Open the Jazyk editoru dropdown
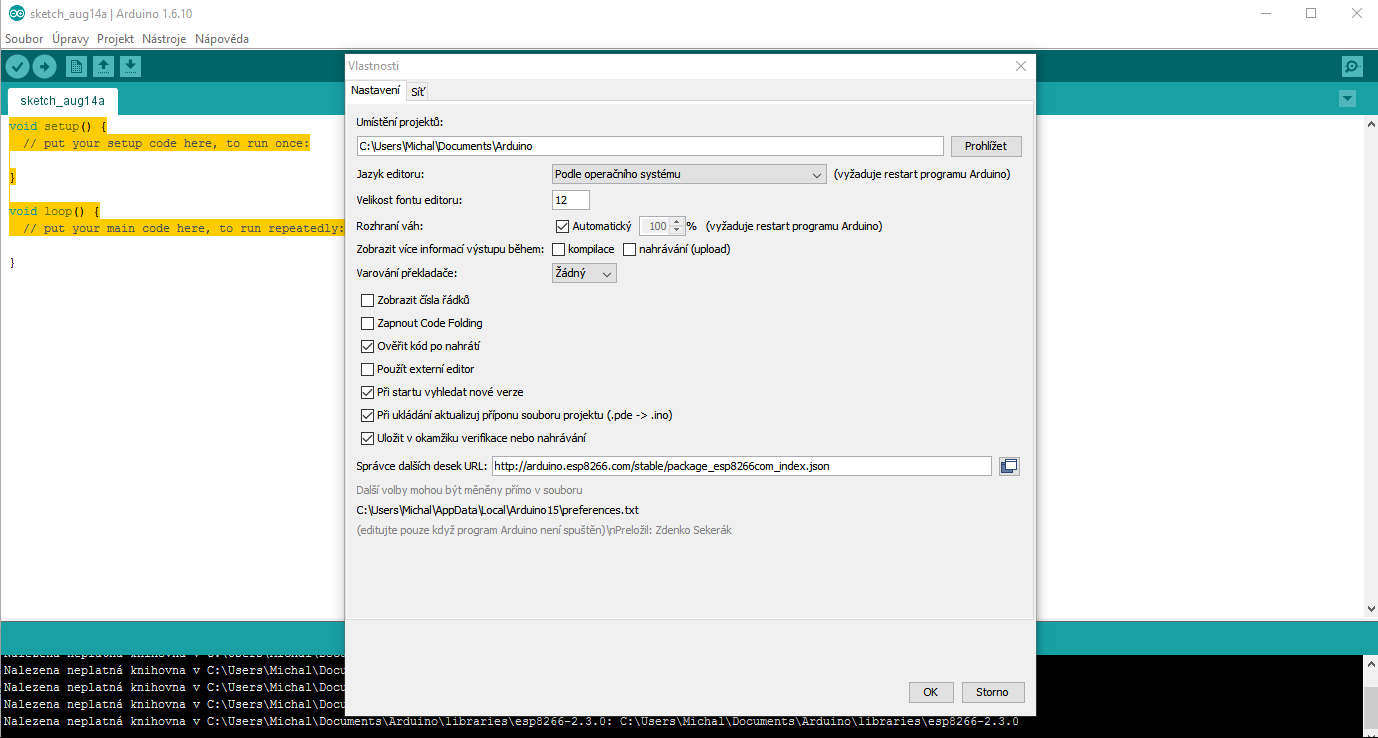Image resolution: width=1378 pixels, height=738 pixels. (688, 173)
